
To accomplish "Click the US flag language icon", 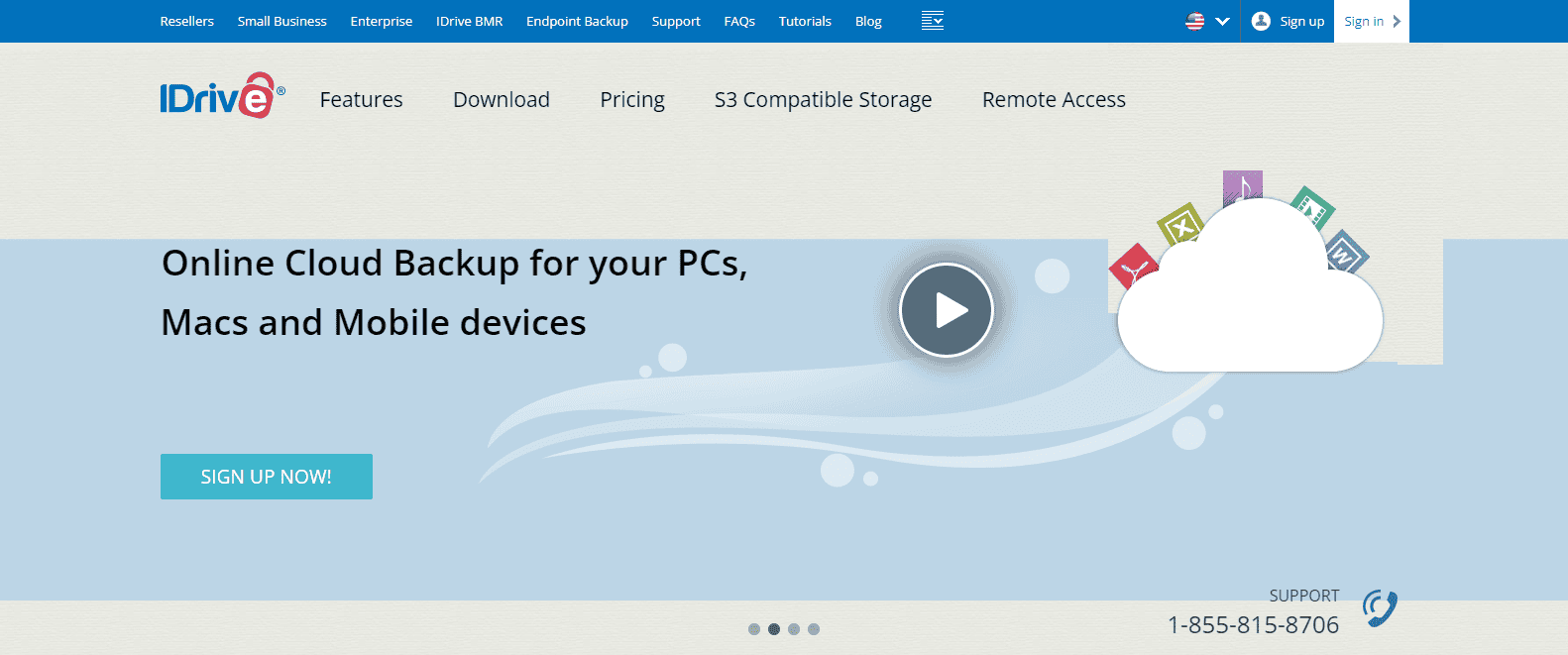I will click(x=1194, y=20).
